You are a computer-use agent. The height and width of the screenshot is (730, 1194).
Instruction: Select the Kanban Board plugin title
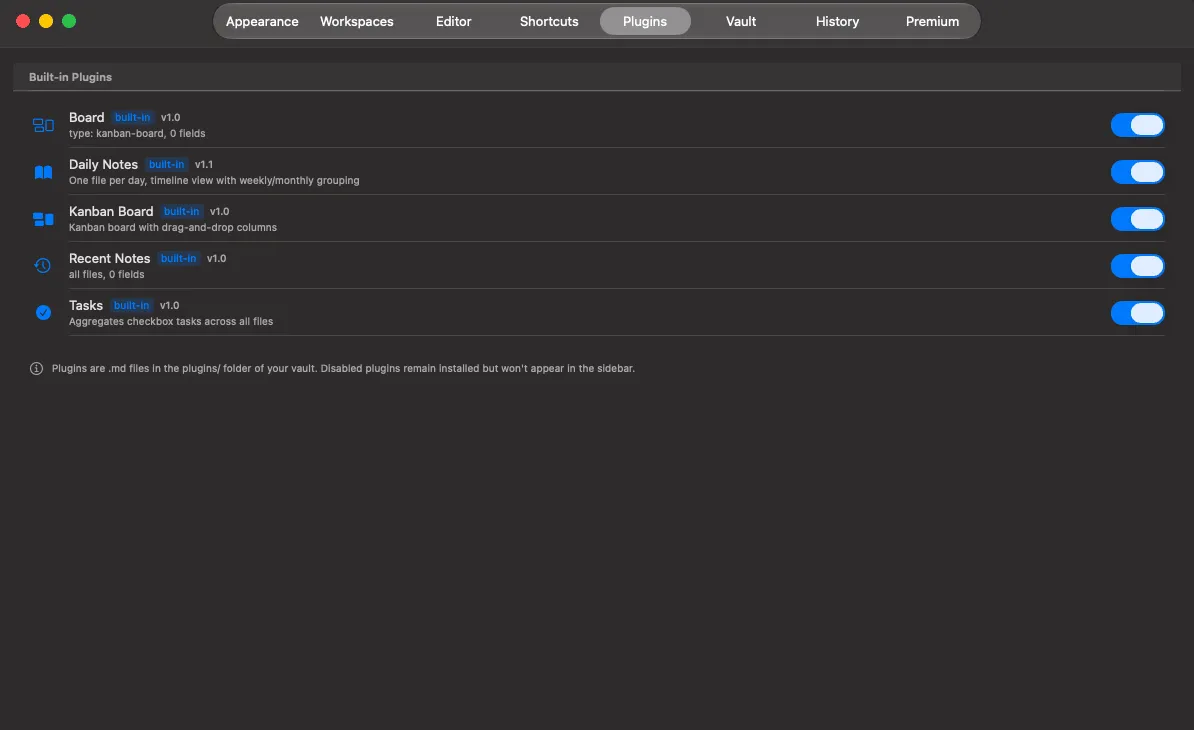point(111,212)
